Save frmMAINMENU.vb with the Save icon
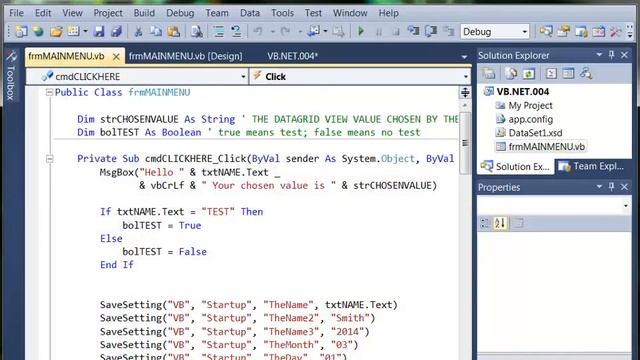The image size is (640, 360). [99, 31]
